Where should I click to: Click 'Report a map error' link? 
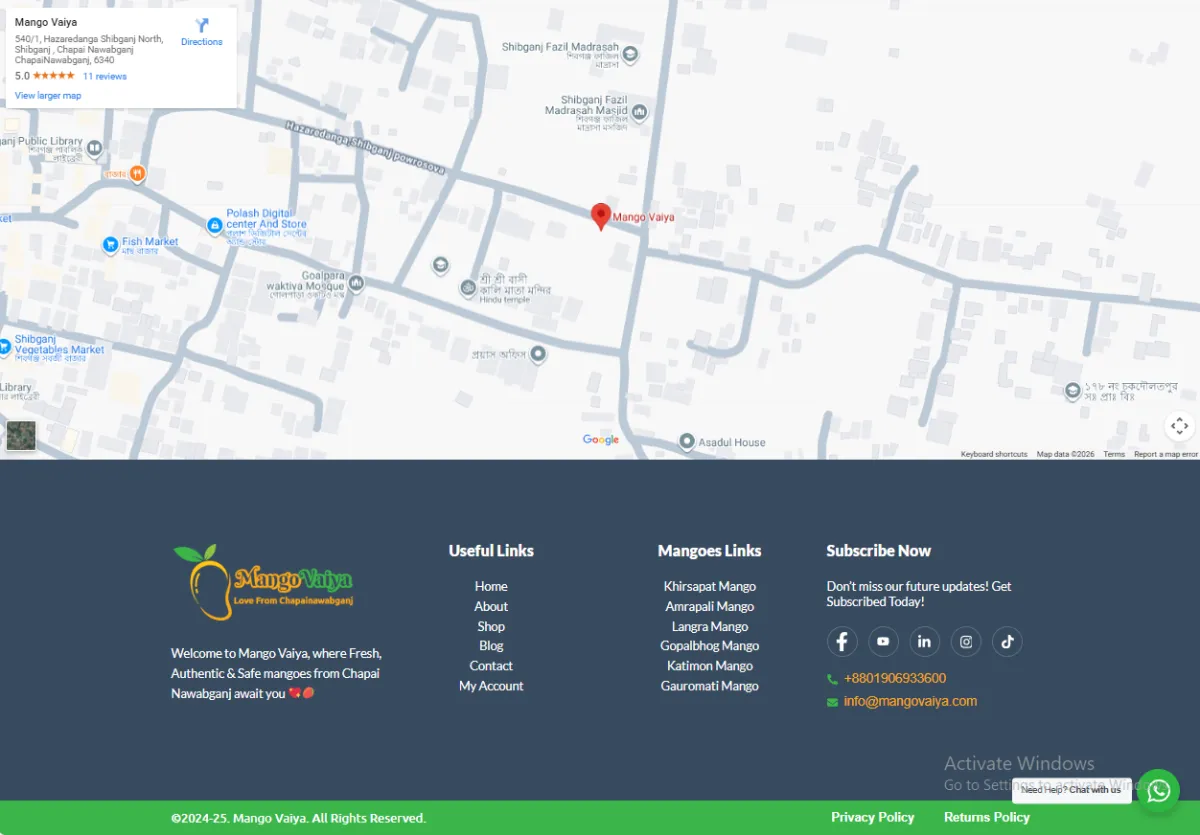point(1166,454)
